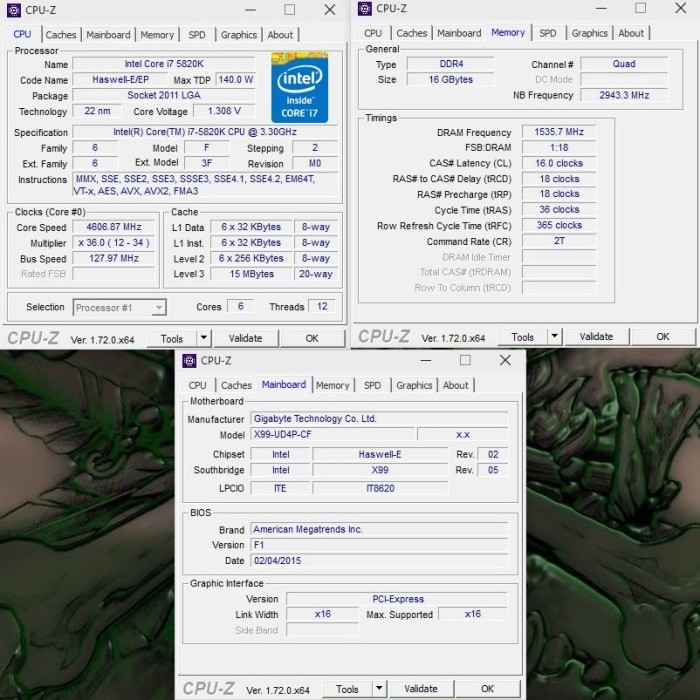This screenshot has height=700, width=700.
Task: Click Bus Speed value 127.97 MHz
Action: click(114, 258)
